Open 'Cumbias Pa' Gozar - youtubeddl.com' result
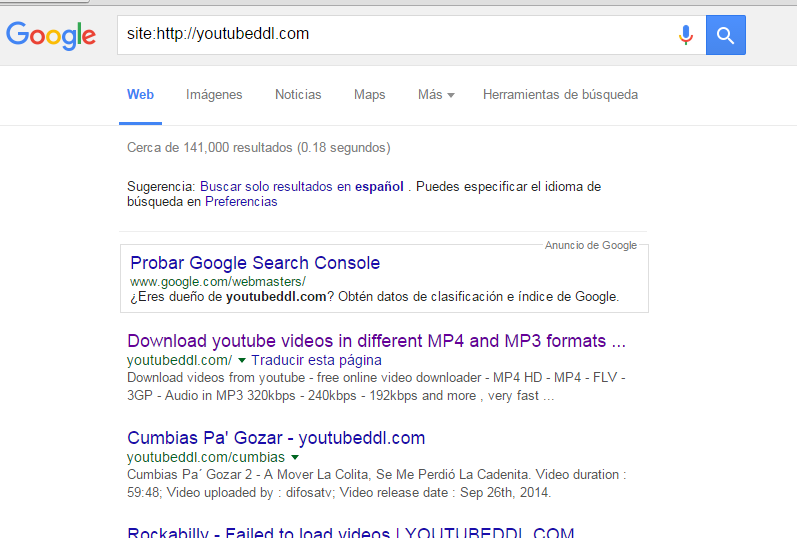Screen dimensions: 797x538 (276, 438)
